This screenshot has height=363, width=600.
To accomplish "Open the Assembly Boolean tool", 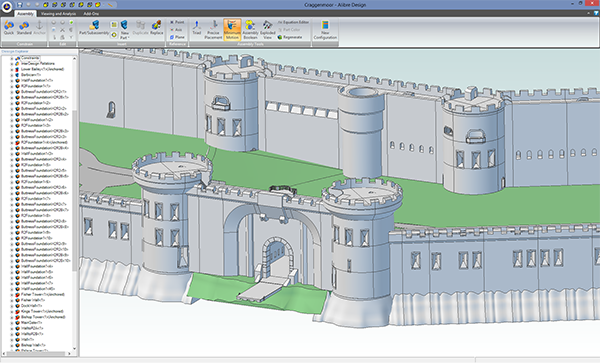I will (x=250, y=29).
